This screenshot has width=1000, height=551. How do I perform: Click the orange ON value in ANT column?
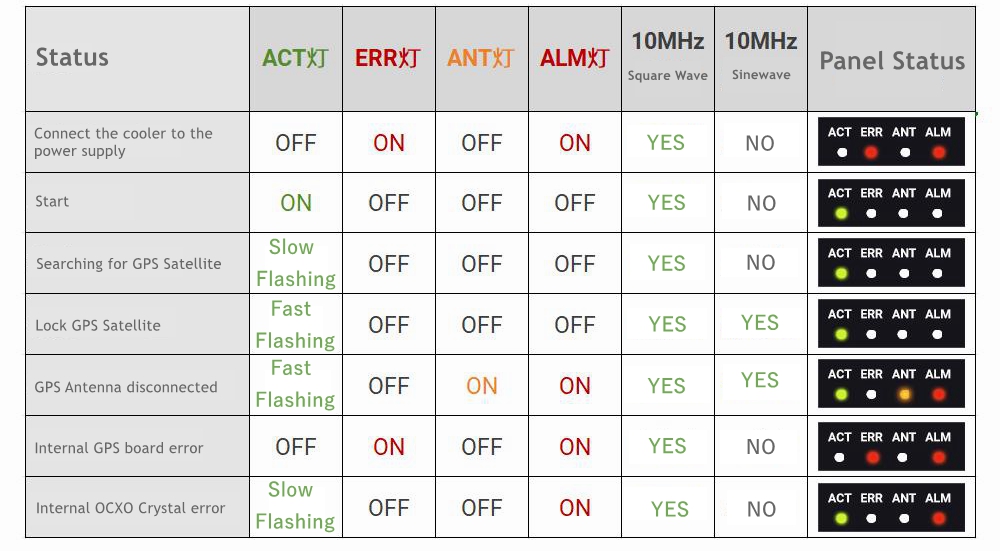click(482, 386)
